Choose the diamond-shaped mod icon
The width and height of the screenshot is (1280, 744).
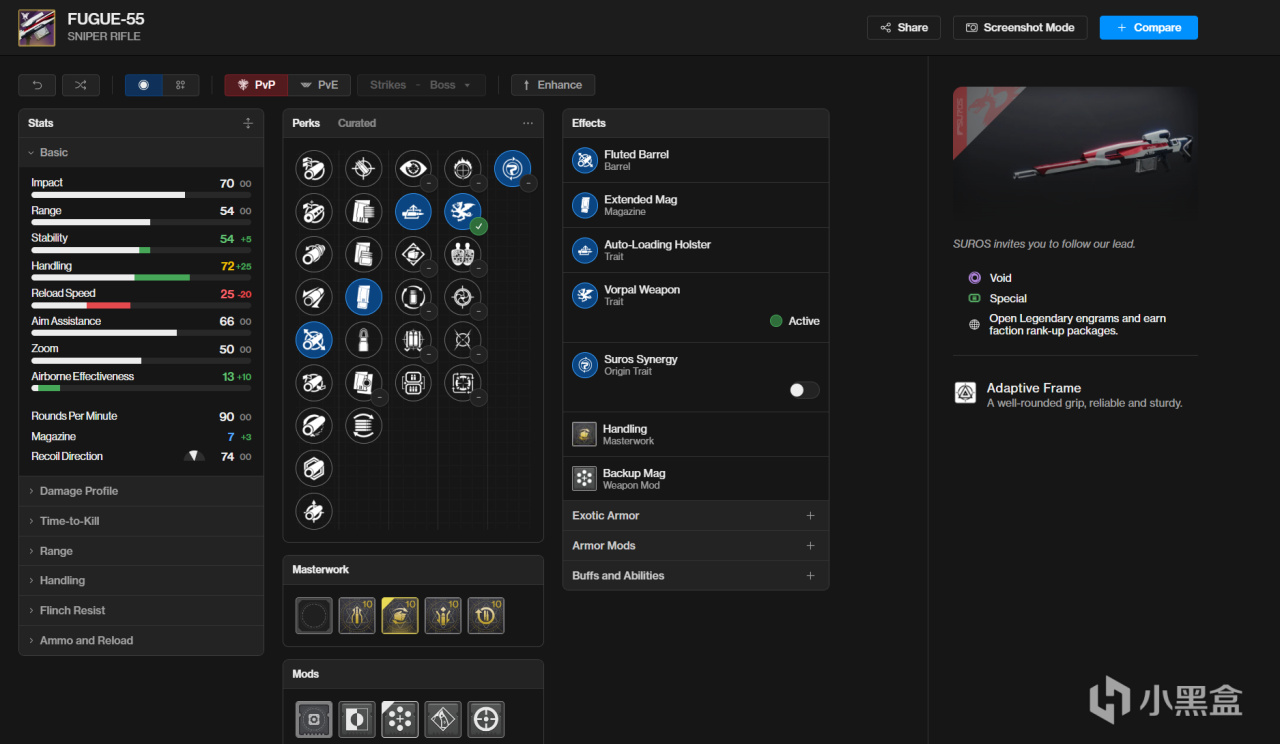443,719
